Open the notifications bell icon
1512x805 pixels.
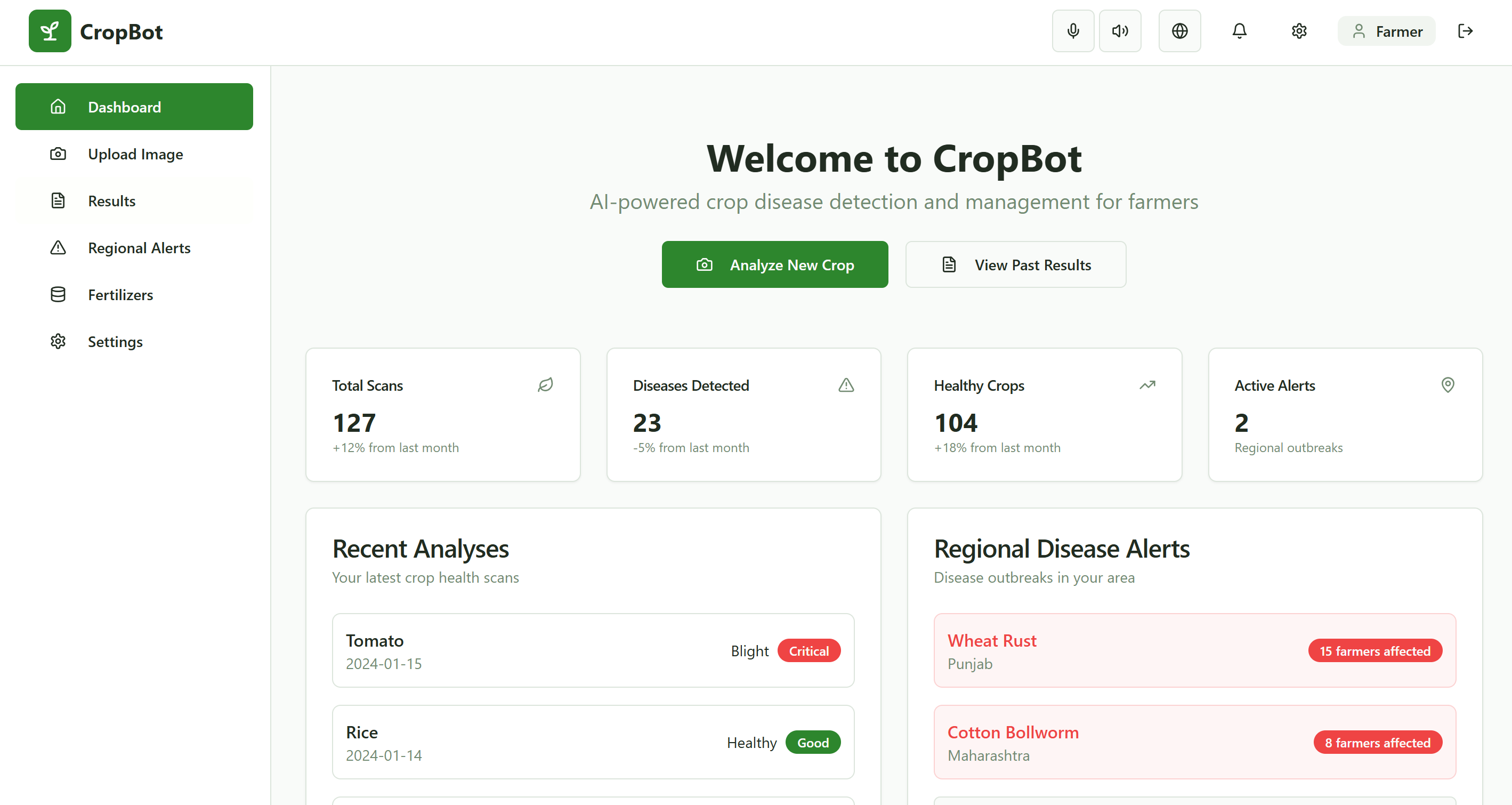(1239, 31)
